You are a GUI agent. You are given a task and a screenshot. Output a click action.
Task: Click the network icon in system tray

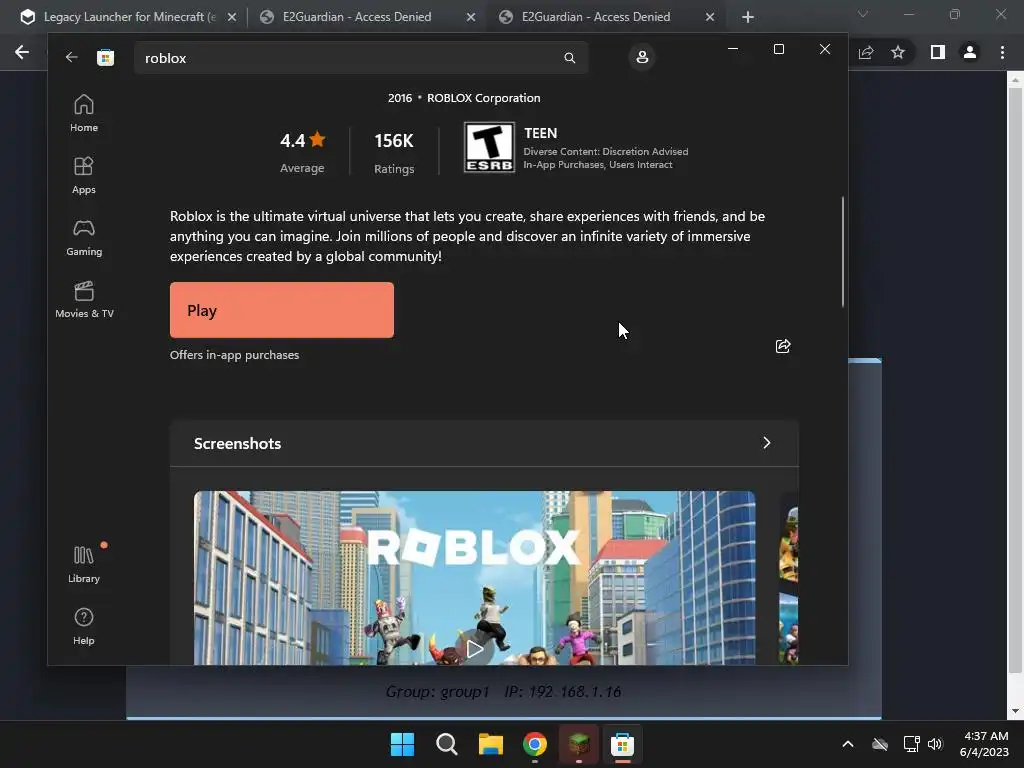pyautogui.click(x=911, y=744)
